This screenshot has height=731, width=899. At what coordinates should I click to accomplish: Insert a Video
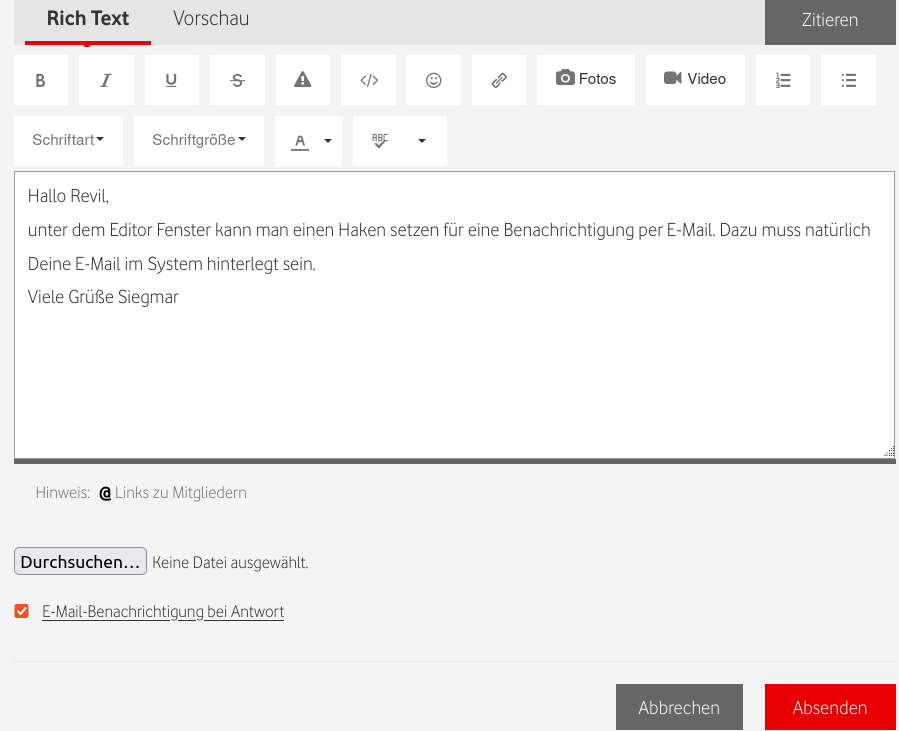(x=695, y=79)
